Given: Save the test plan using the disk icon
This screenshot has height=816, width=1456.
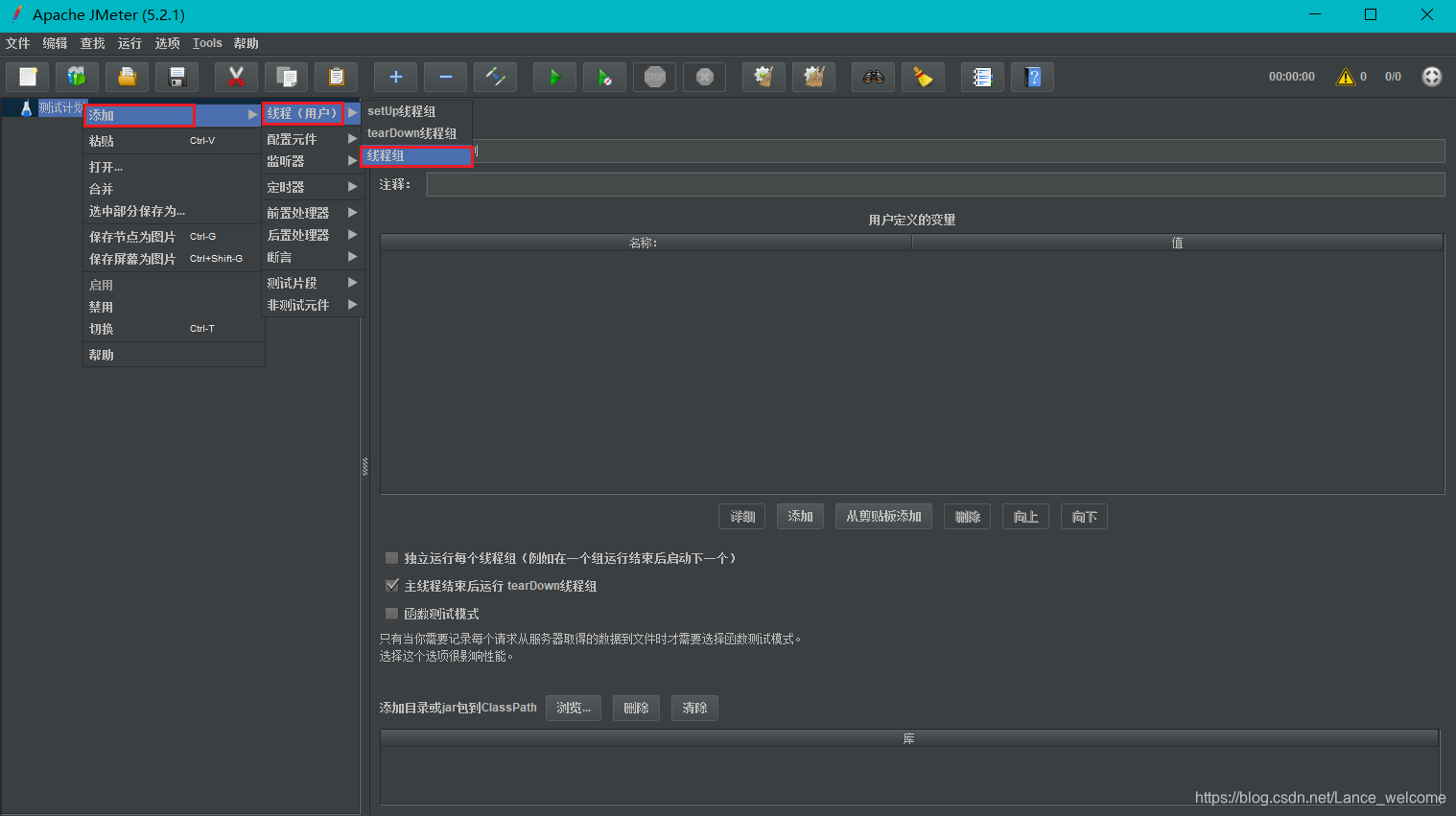Looking at the screenshot, I should (177, 77).
